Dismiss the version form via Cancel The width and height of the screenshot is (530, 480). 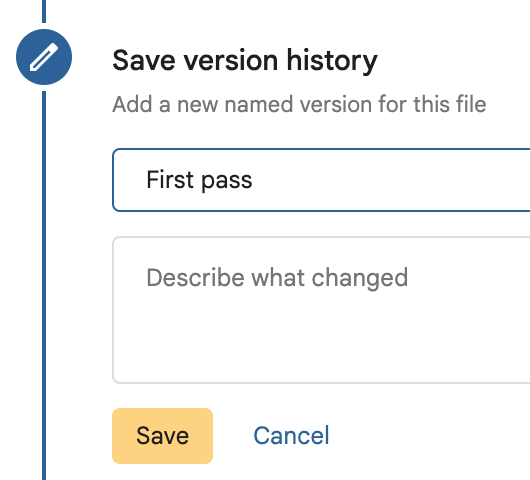coord(291,436)
